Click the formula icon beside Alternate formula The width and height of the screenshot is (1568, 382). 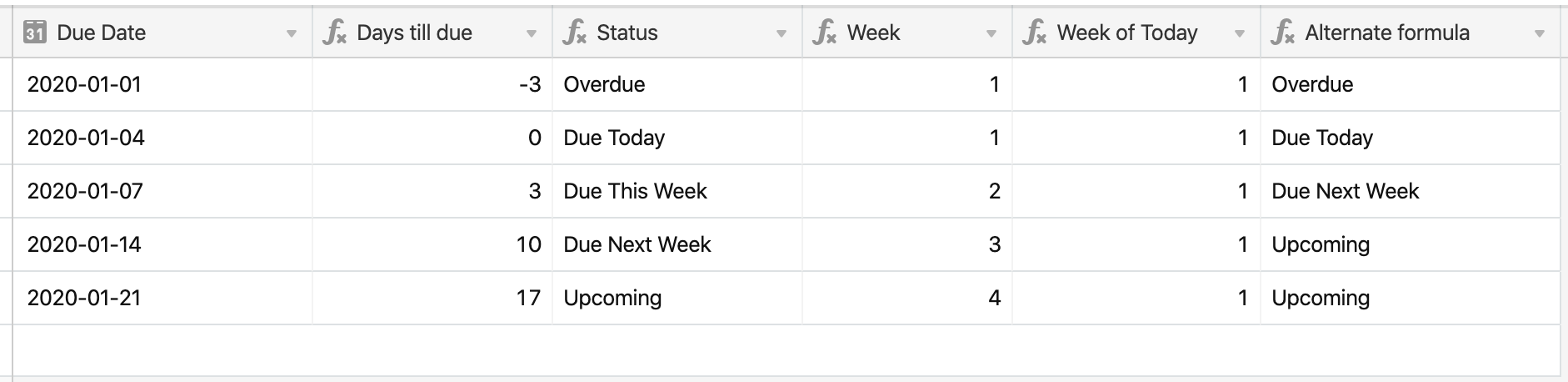click(x=1282, y=33)
